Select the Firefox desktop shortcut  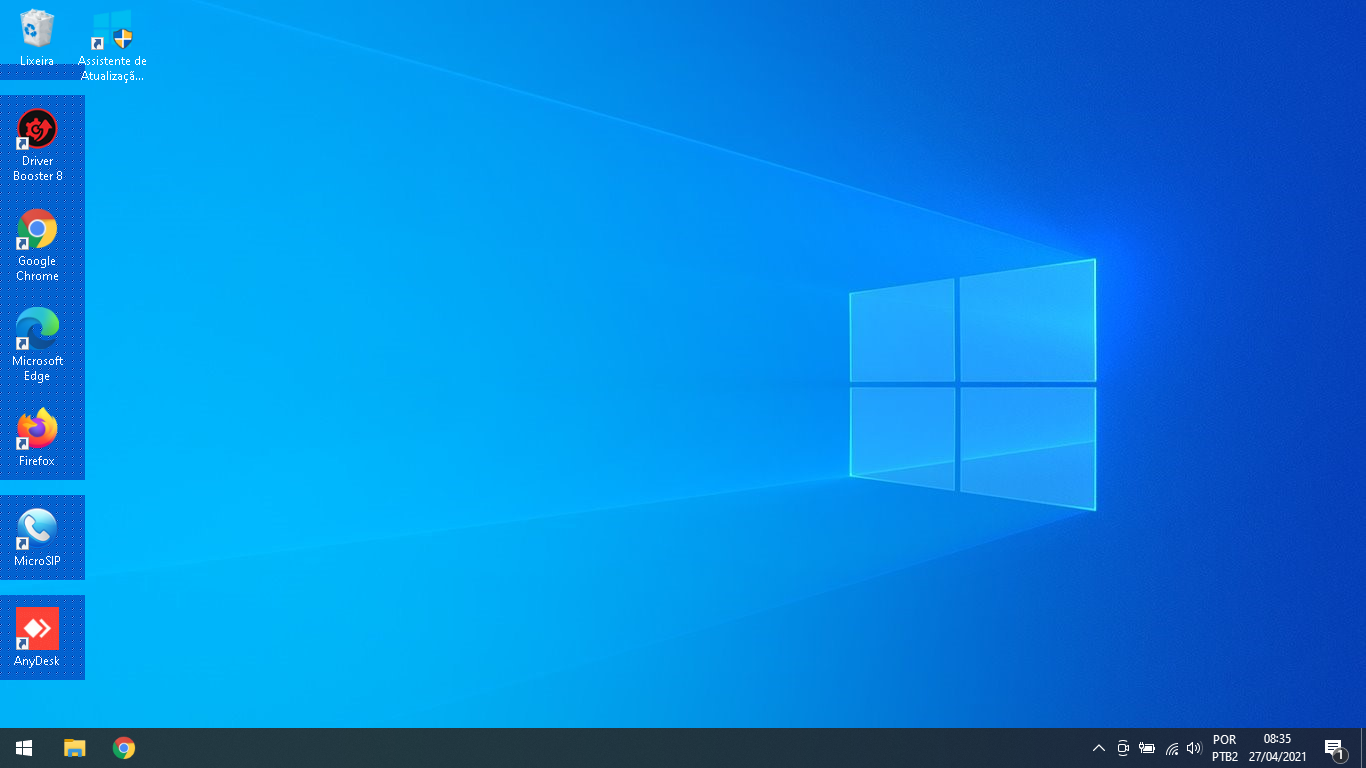pos(37,438)
